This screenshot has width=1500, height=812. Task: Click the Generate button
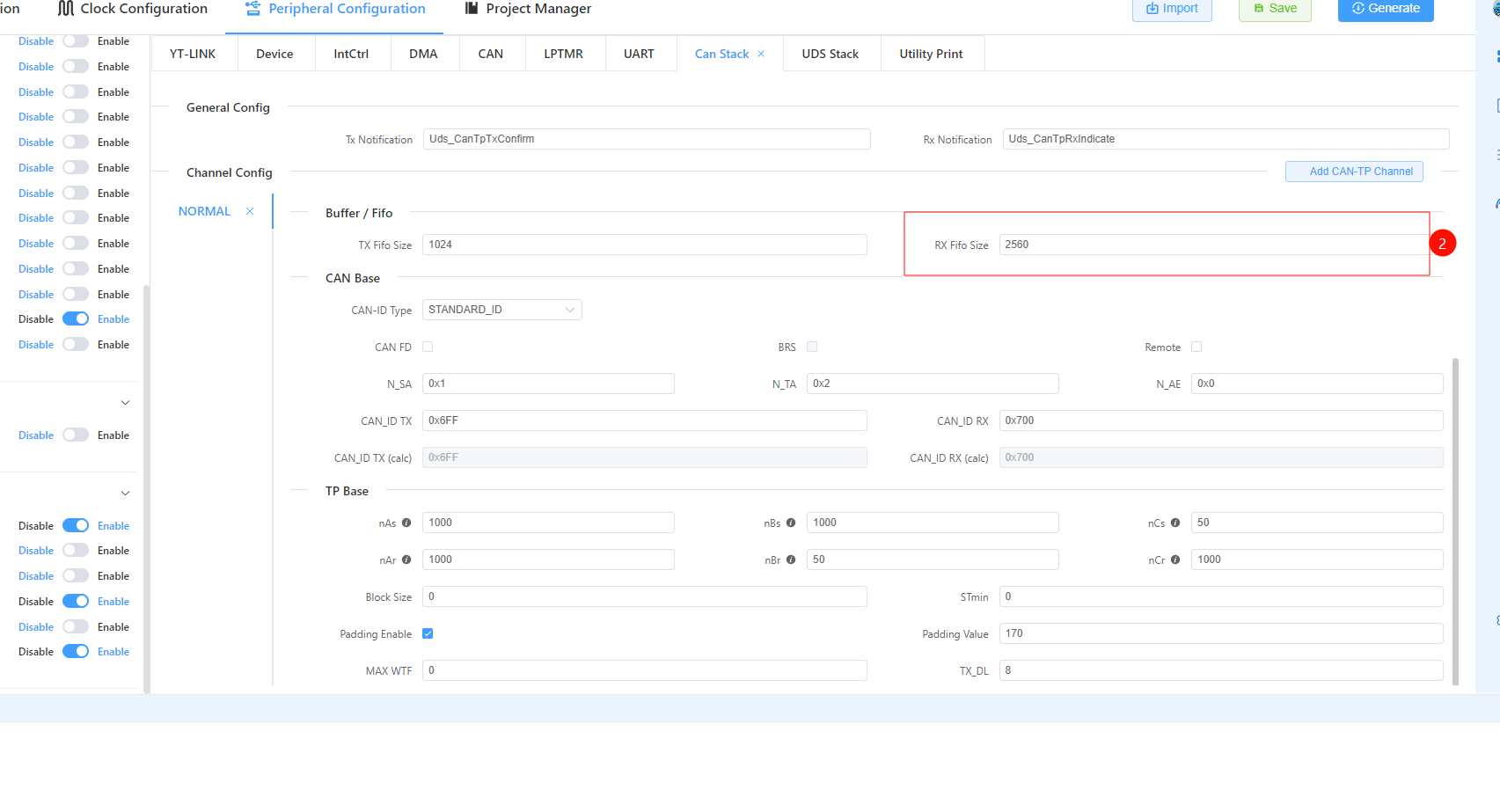pyautogui.click(x=1386, y=9)
